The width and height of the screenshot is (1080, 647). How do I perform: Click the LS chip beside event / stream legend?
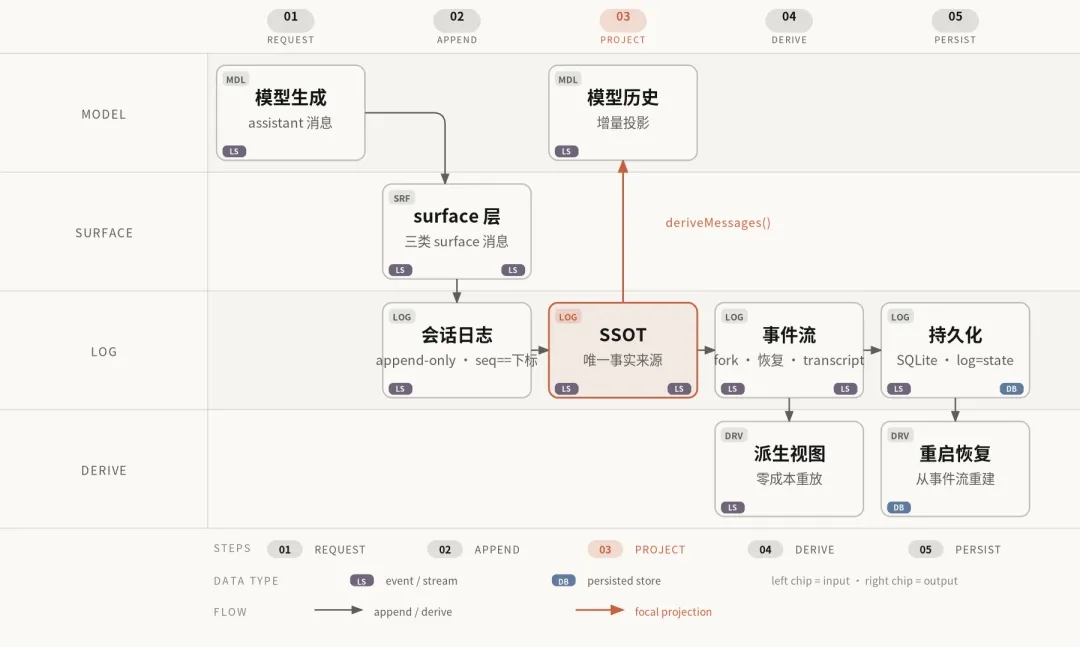click(x=362, y=581)
